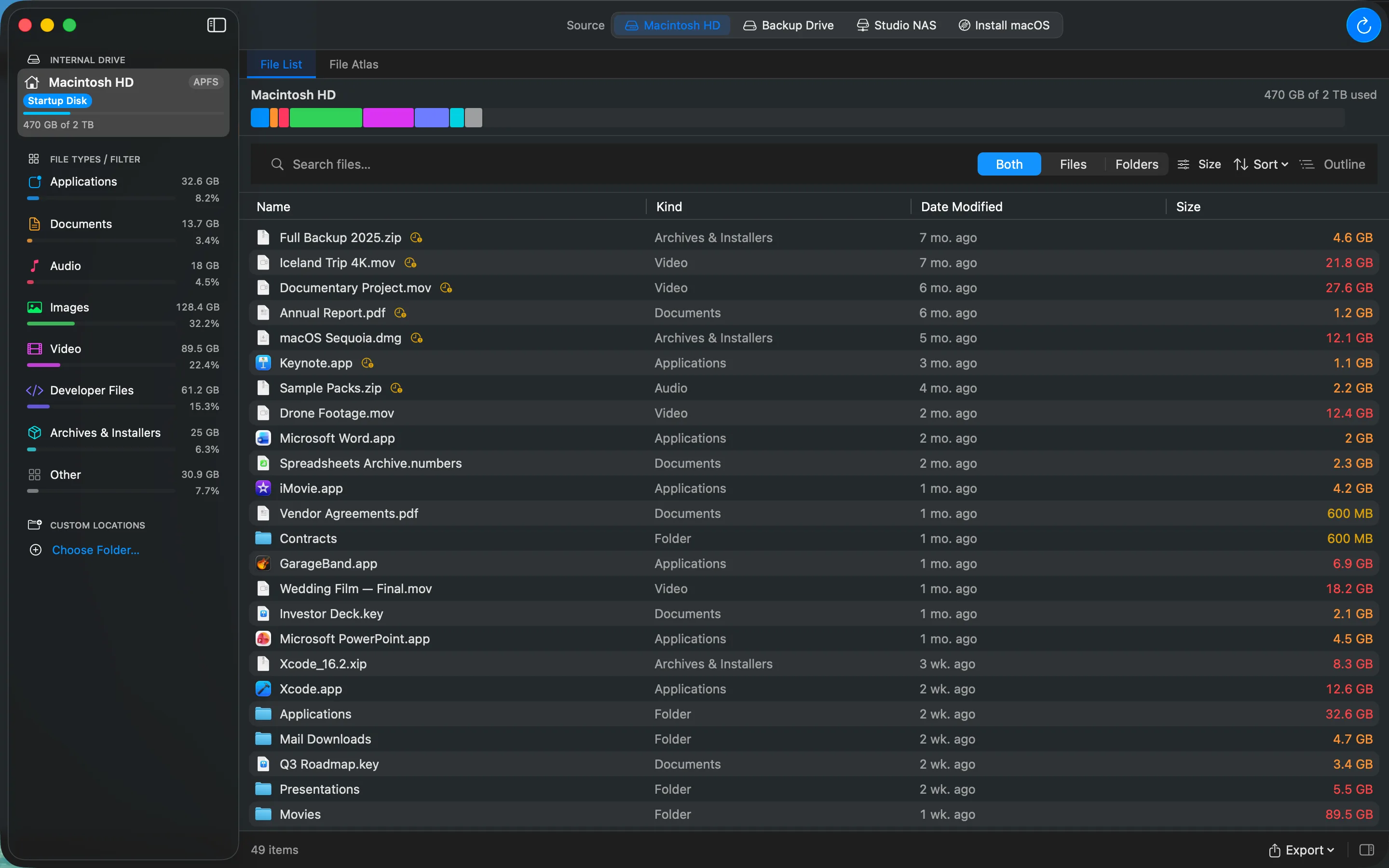This screenshot has width=1389, height=868.
Task: Sort by the Size column header
Action: tap(1188, 207)
